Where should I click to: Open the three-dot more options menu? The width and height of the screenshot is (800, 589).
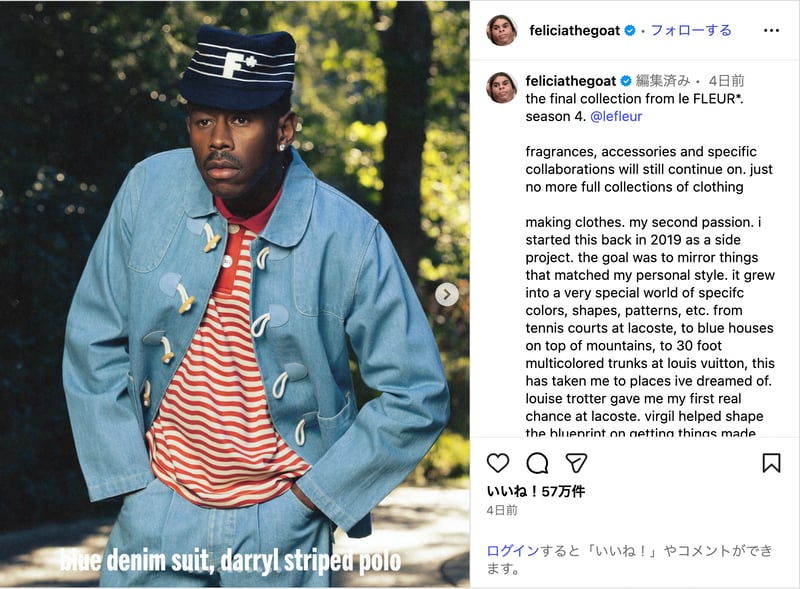pos(771,31)
